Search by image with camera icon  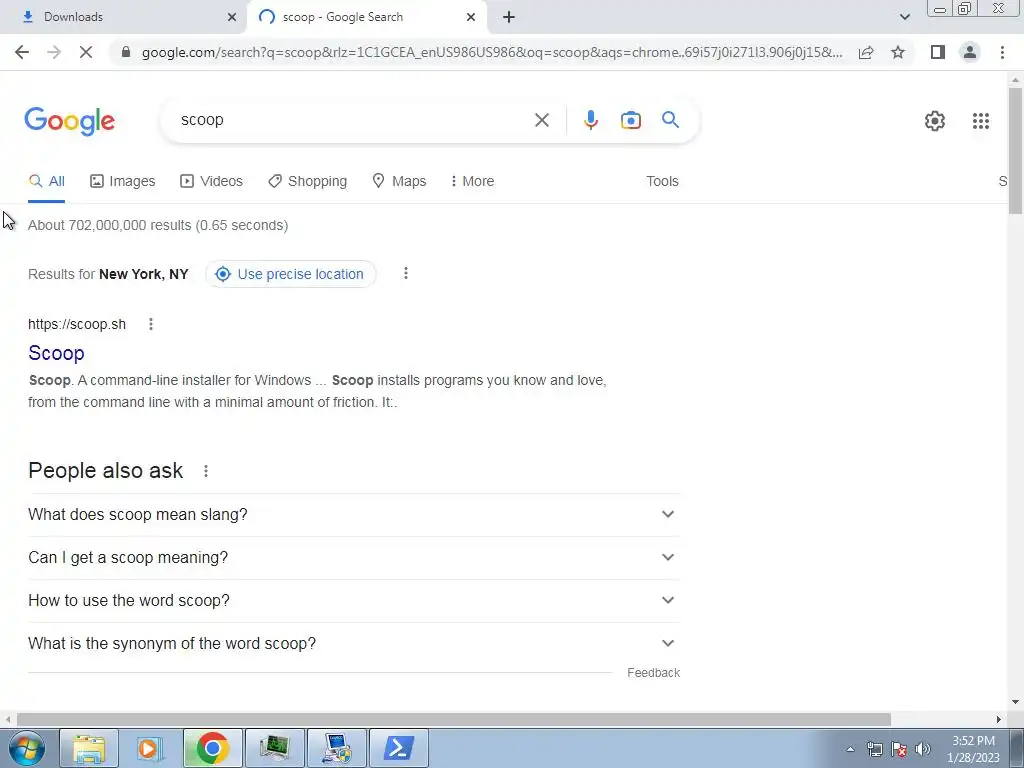630,120
